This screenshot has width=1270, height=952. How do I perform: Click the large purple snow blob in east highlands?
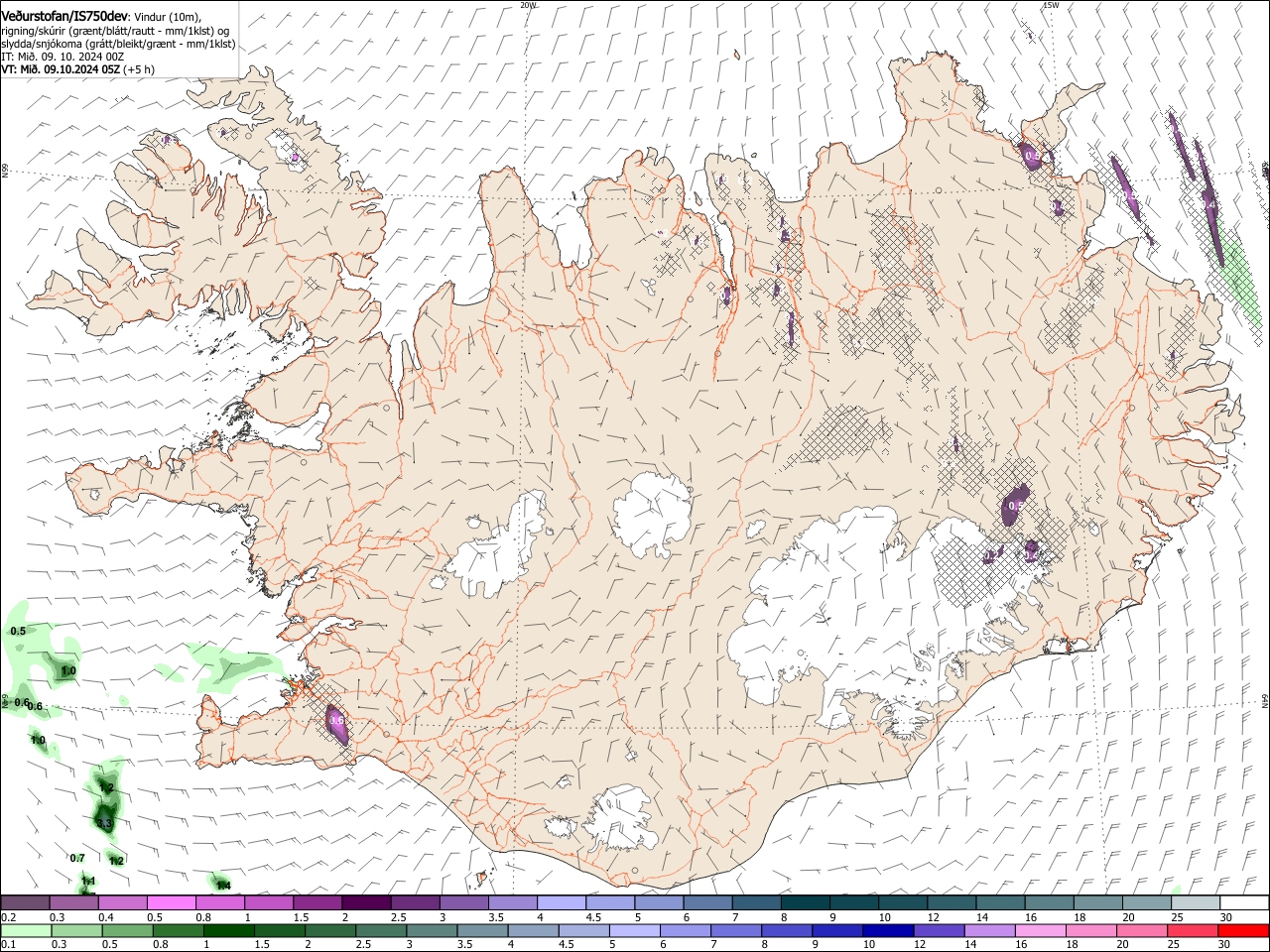(x=1015, y=503)
